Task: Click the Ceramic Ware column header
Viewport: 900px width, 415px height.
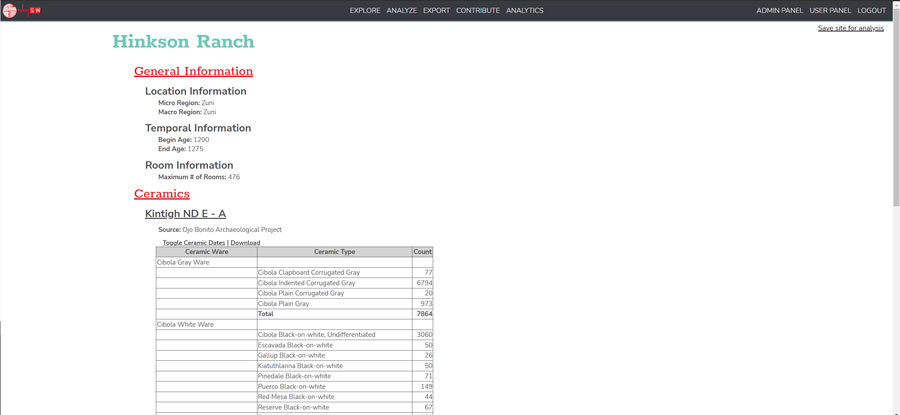Action: click(206, 252)
